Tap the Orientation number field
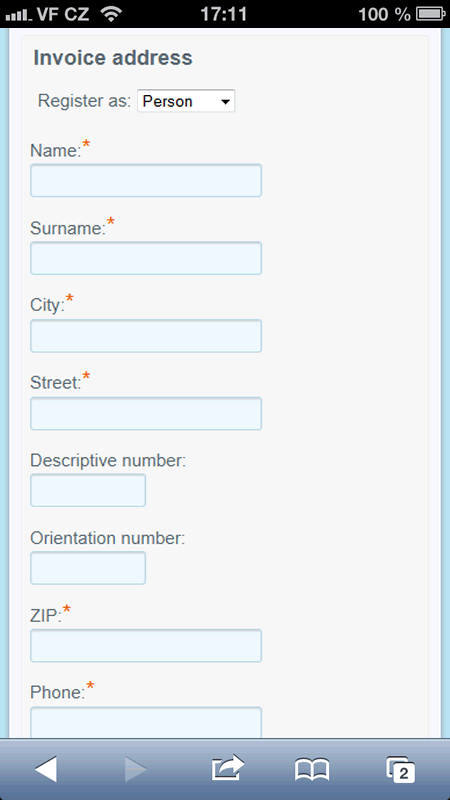 coord(88,568)
